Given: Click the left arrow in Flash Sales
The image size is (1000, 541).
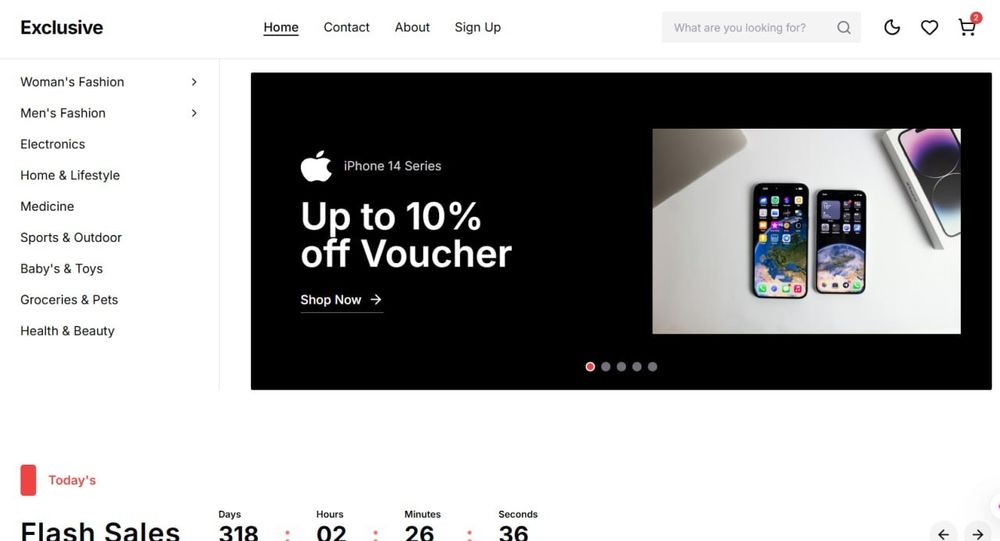Looking at the screenshot, I should click(x=943, y=534).
